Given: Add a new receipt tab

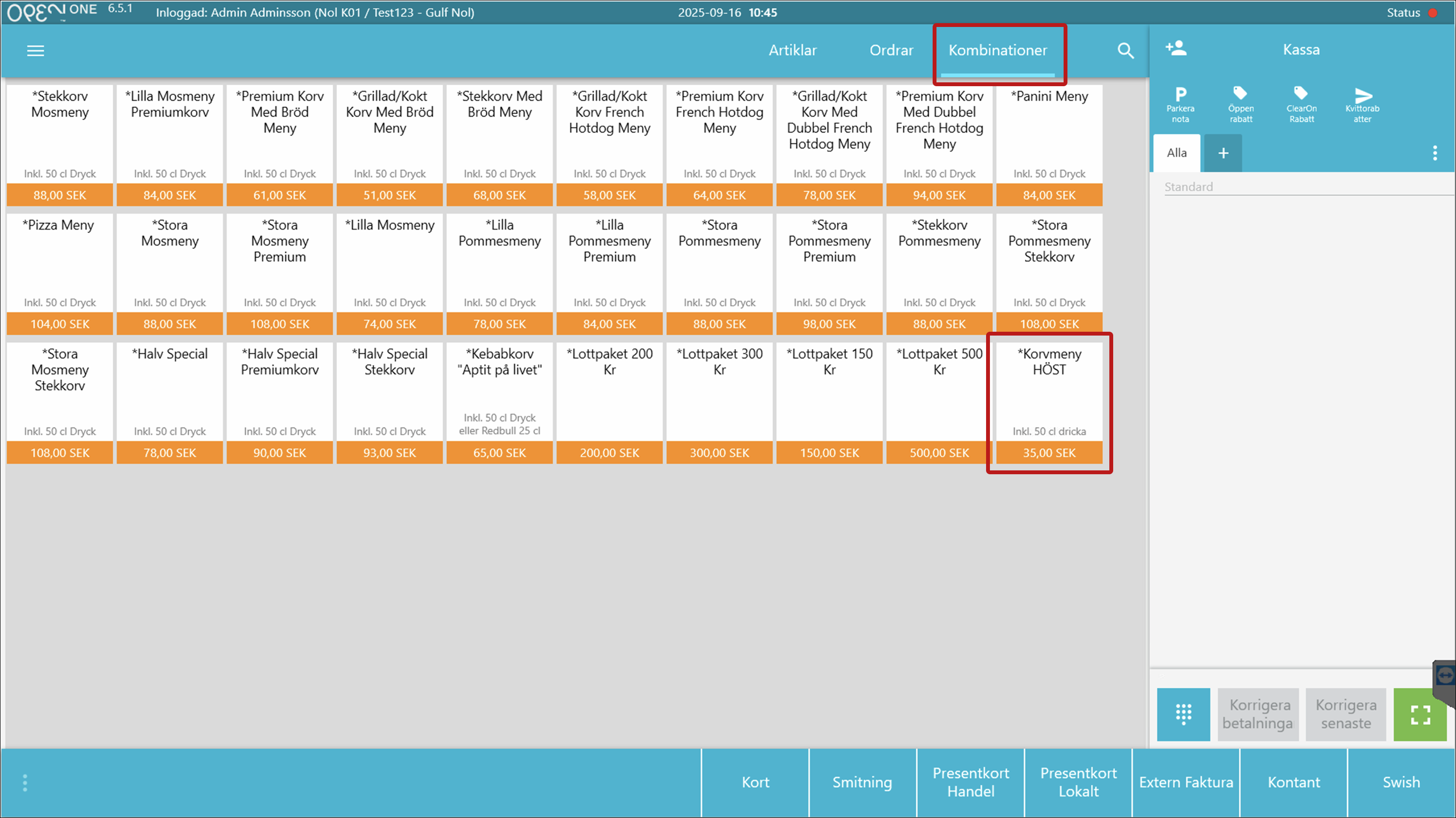Looking at the screenshot, I should click(1222, 153).
